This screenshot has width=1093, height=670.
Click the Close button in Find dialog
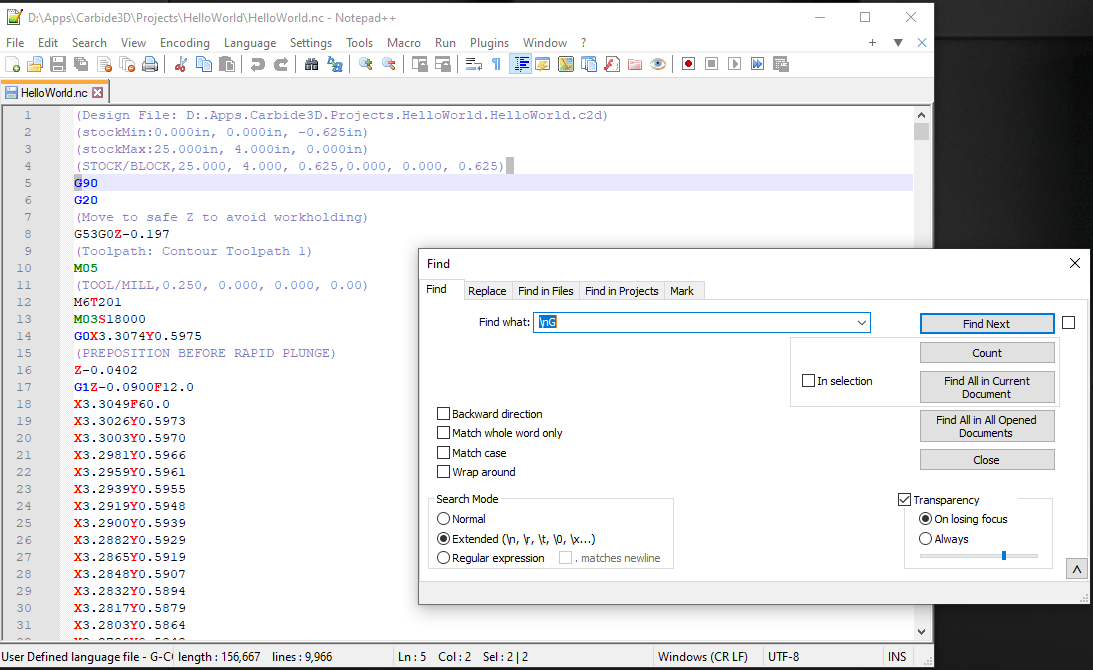click(x=987, y=459)
